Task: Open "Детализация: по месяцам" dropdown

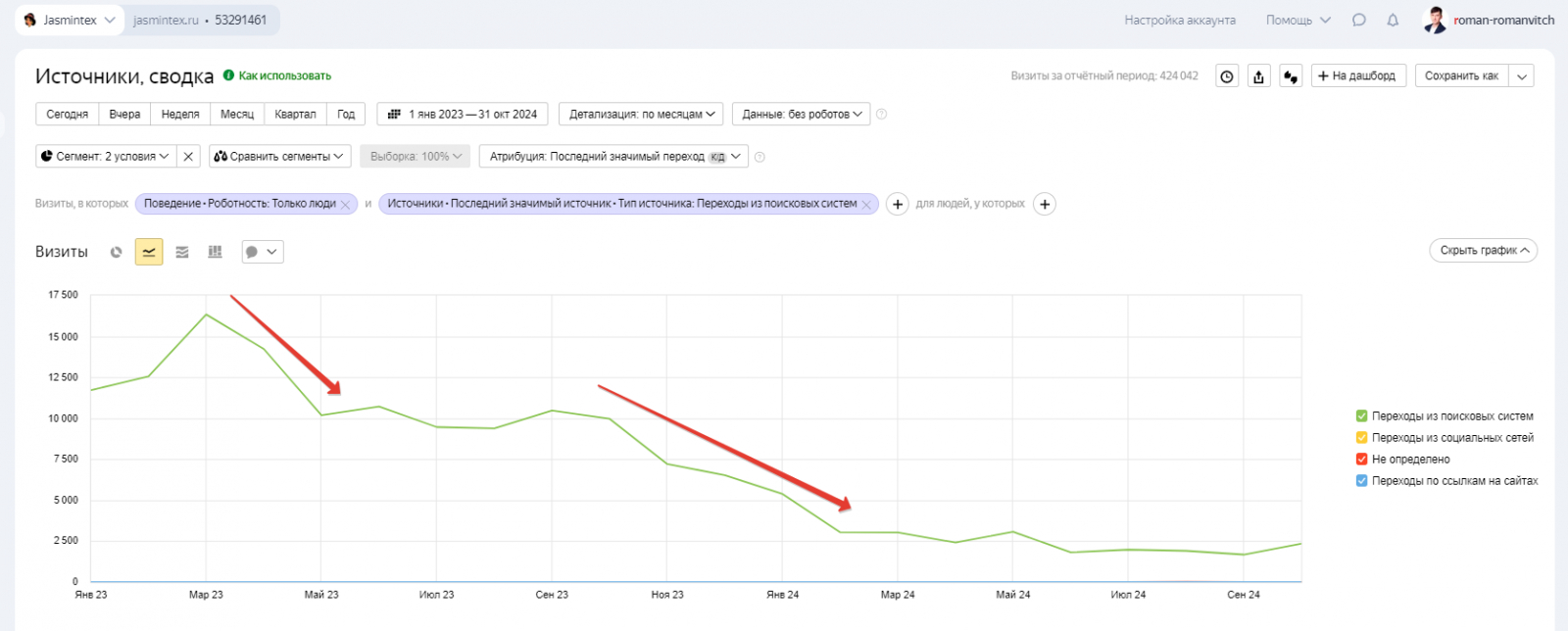Action: click(642, 115)
